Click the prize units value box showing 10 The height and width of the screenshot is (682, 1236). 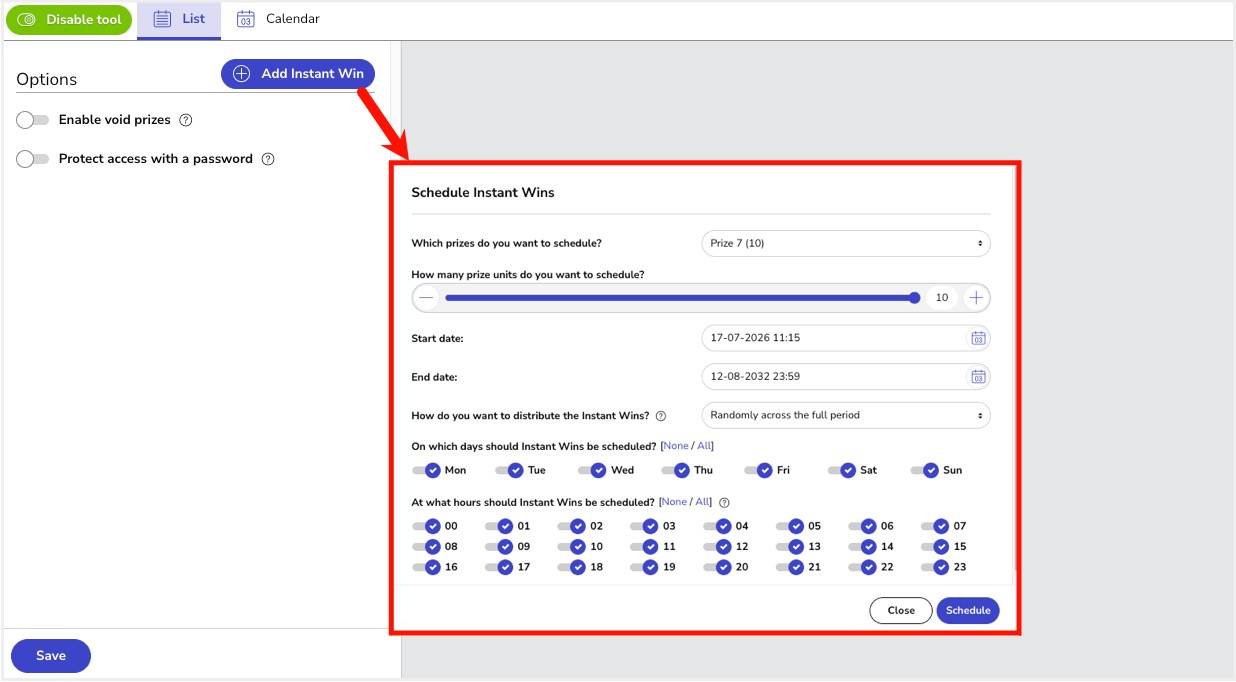pos(942,298)
